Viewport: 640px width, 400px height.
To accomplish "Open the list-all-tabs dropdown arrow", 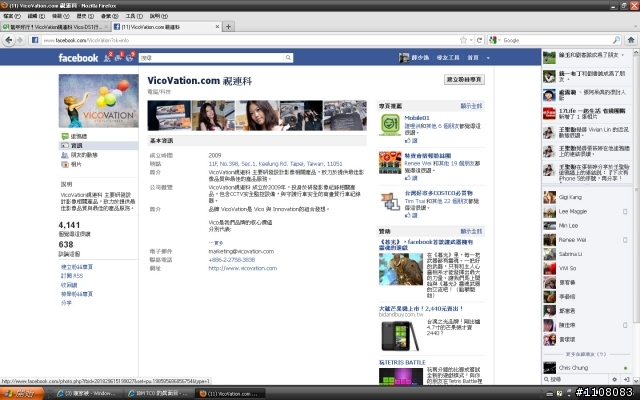I will (x=635, y=27).
